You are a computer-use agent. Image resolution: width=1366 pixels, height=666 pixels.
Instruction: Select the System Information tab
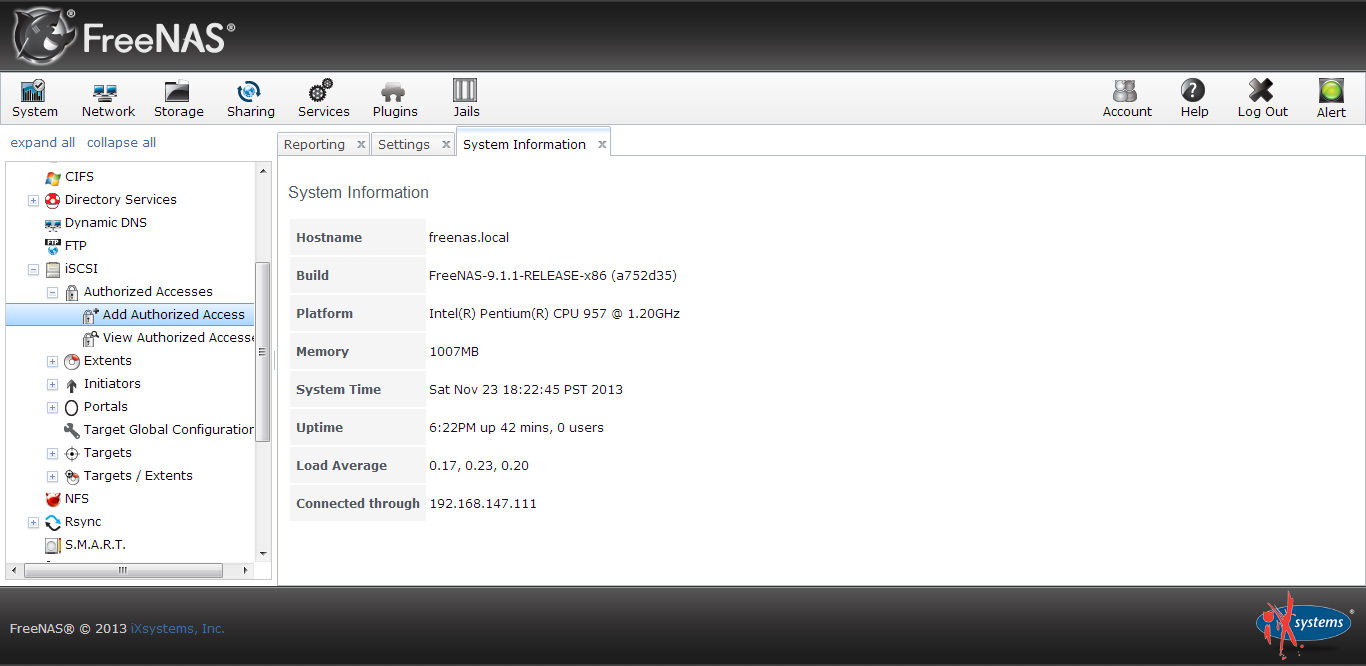click(x=524, y=144)
